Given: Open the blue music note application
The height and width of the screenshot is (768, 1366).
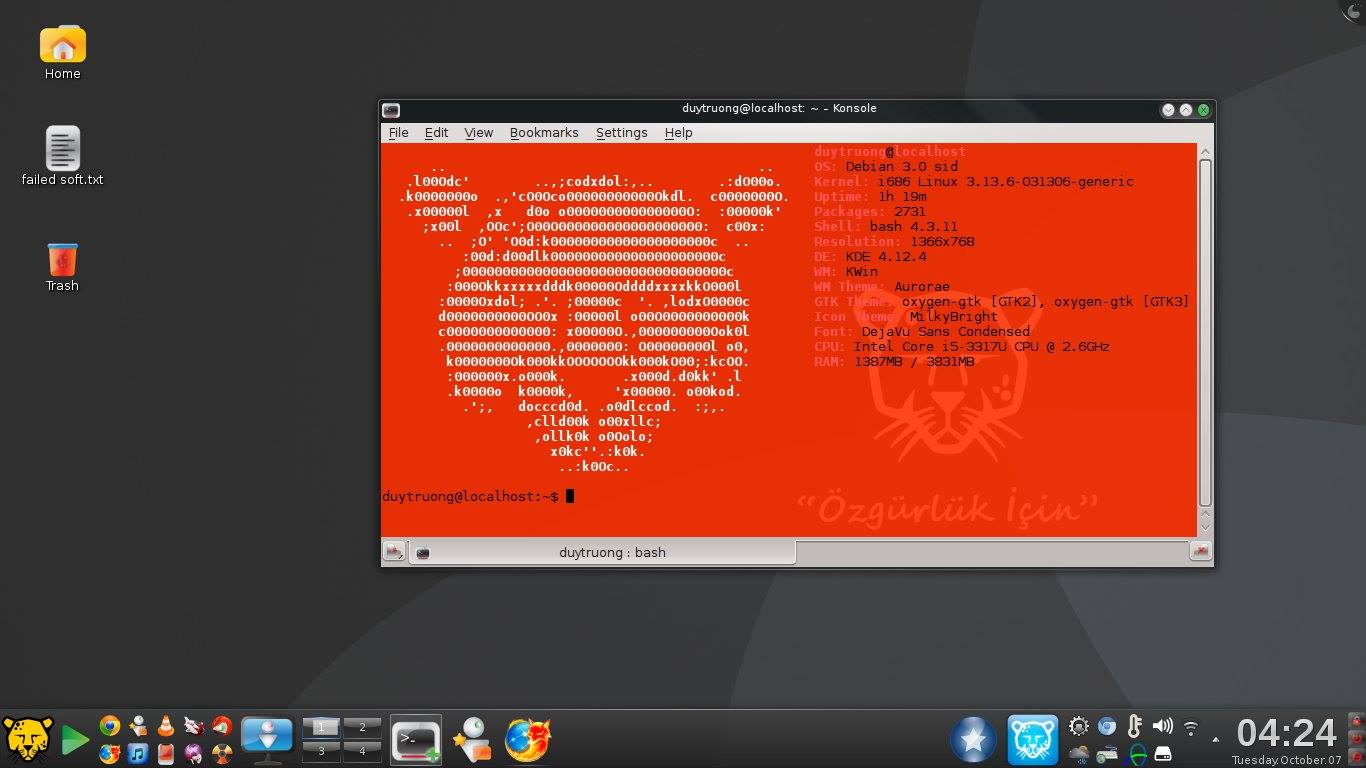Looking at the screenshot, I should tap(138, 752).
